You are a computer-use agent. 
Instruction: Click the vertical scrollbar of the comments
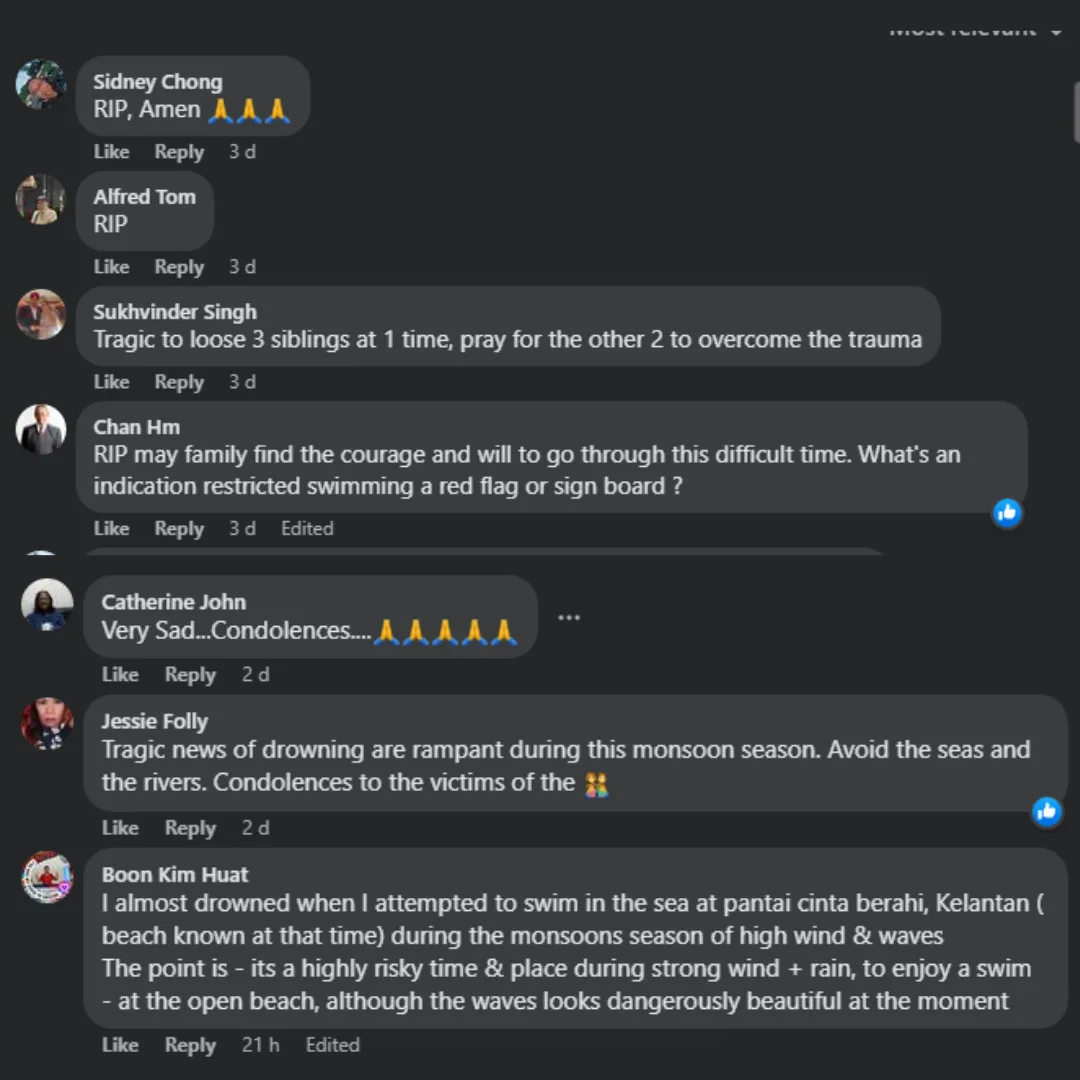click(x=1075, y=110)
